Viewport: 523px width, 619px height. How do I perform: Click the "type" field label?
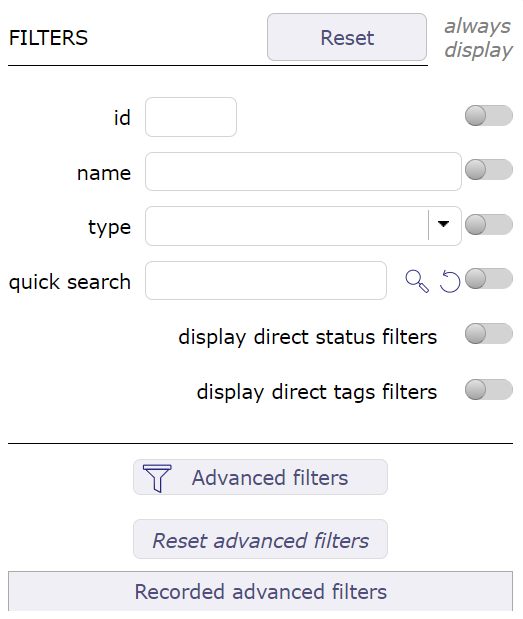tap(109, 228)
